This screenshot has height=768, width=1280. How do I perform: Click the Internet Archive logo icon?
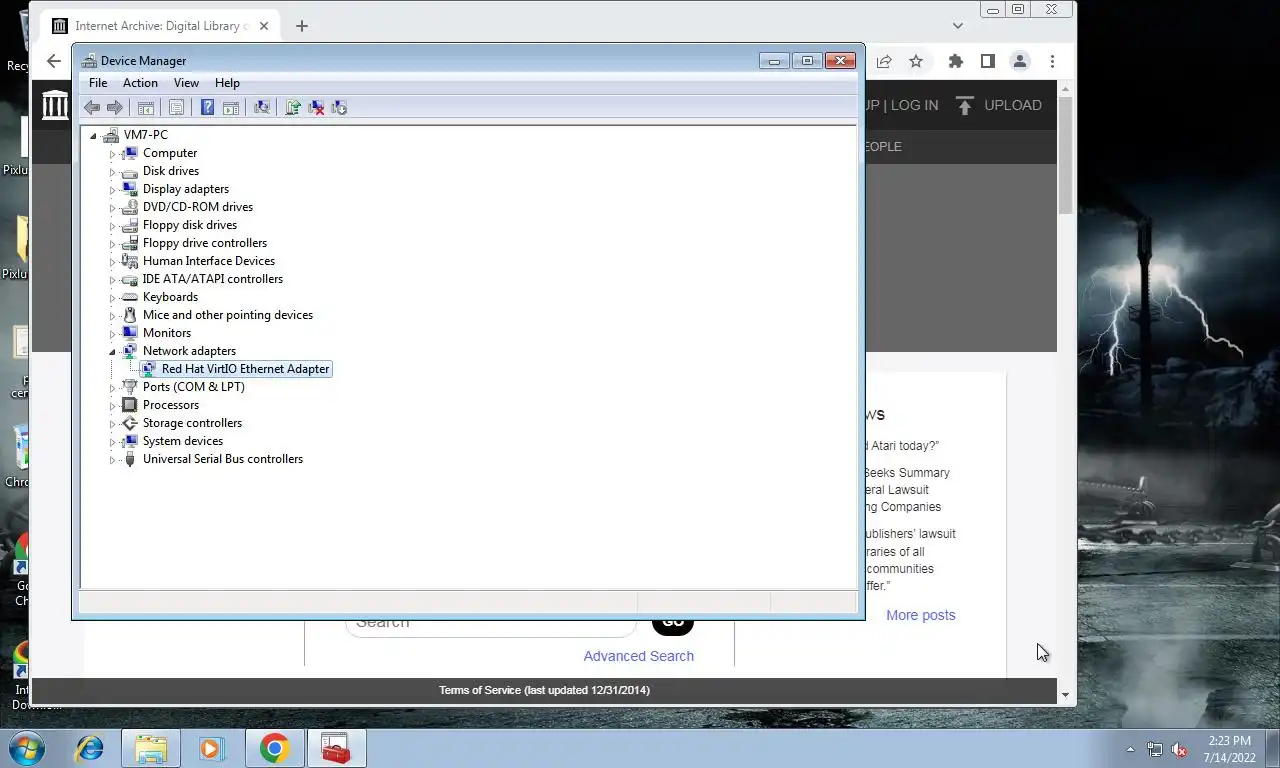point(55,104)
